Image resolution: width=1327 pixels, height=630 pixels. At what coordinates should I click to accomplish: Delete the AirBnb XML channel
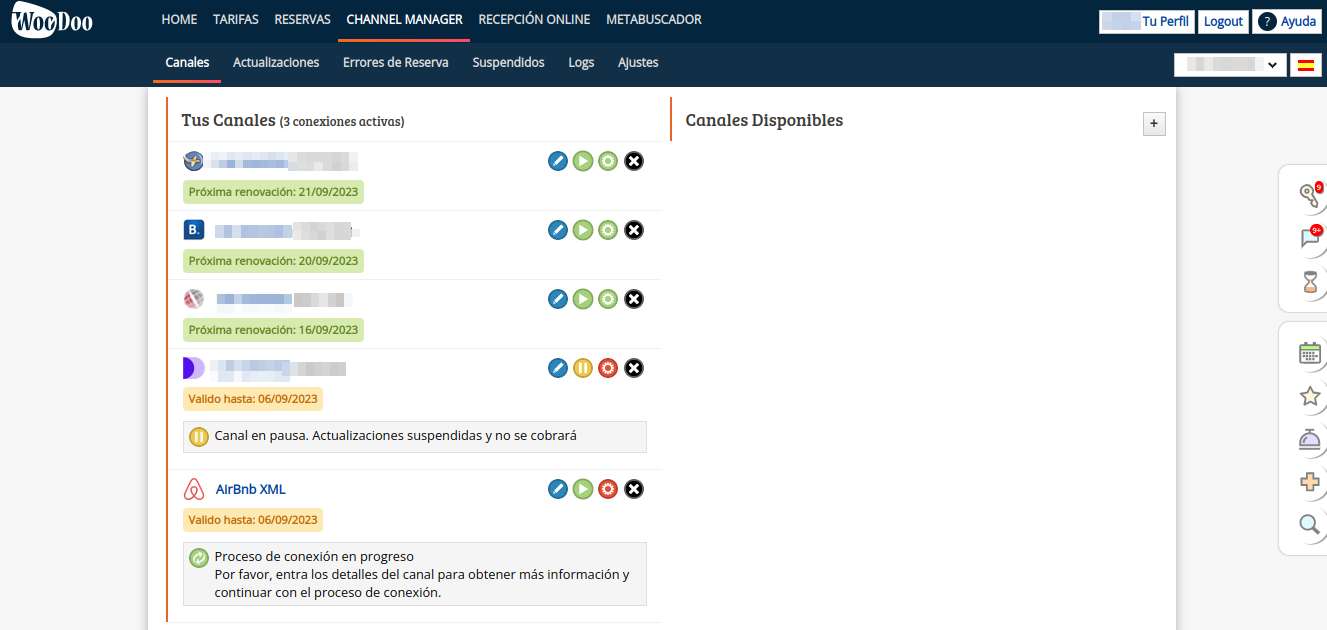pyautogui.click(x=634, y=489)
